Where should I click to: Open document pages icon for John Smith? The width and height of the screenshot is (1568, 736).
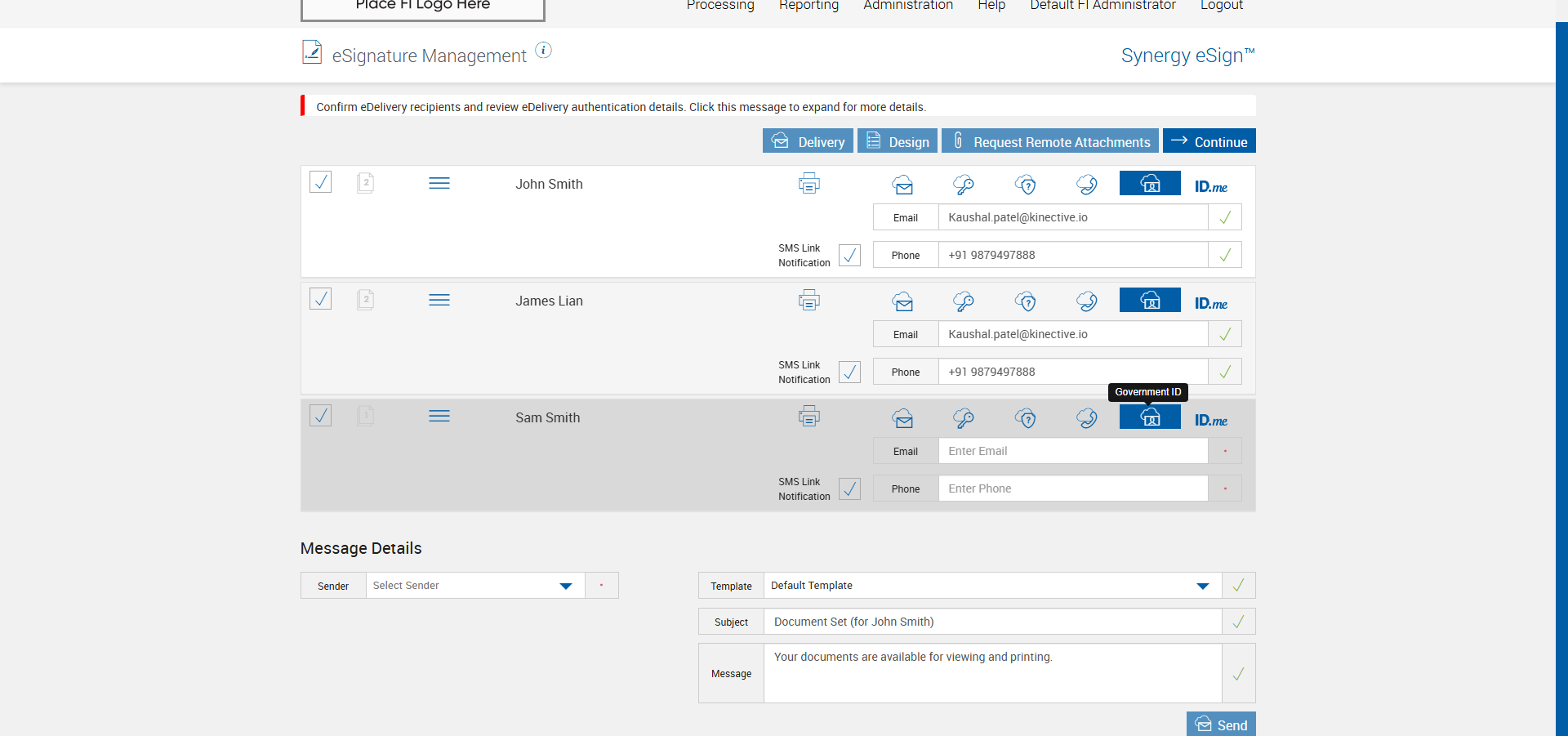point(366,183)
